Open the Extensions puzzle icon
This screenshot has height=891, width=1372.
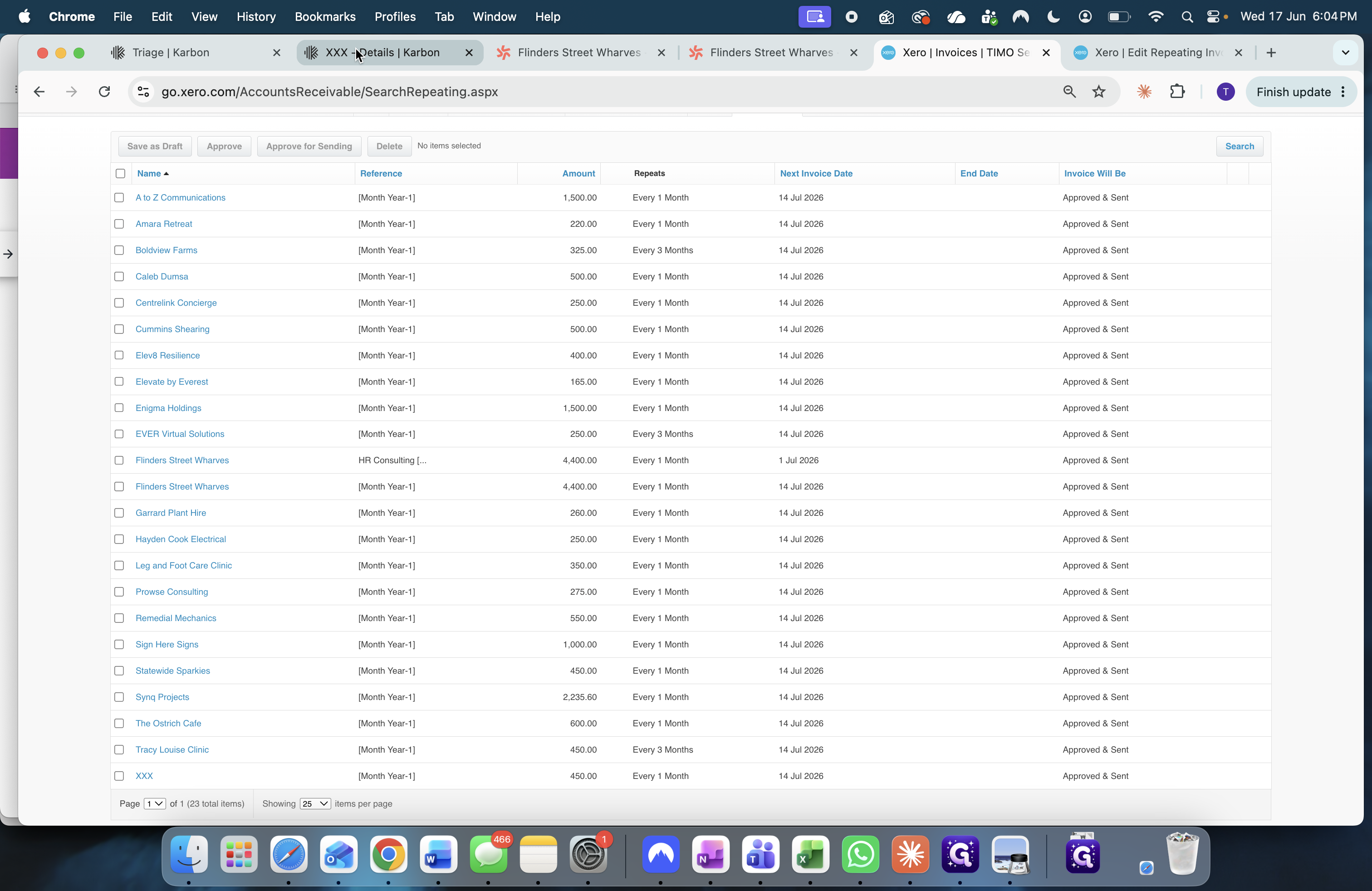tap(1177, 92)
